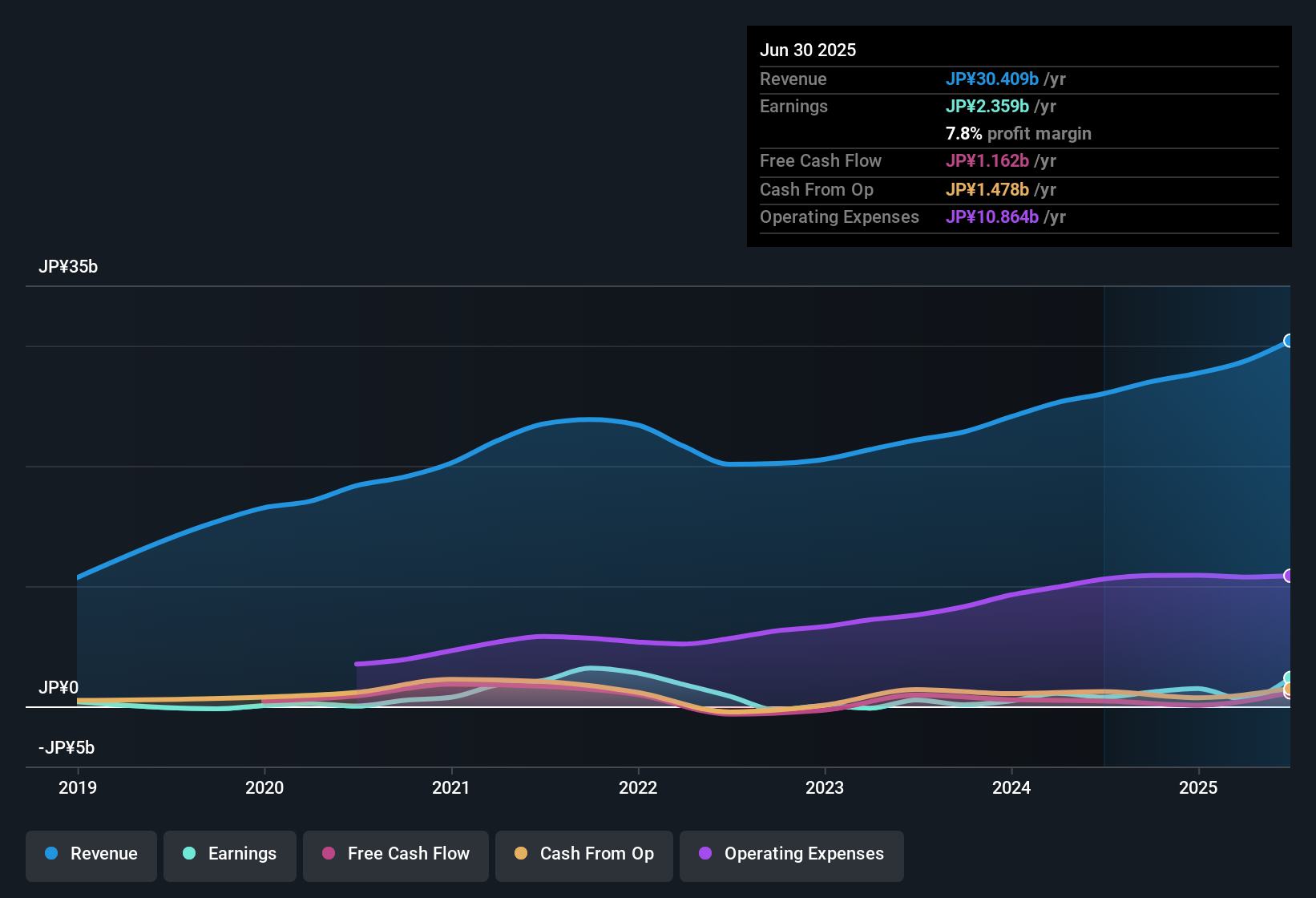1316x898 pixels.
Task: Expand the Free Cash Flow legend entry
Action: [395, 855]
